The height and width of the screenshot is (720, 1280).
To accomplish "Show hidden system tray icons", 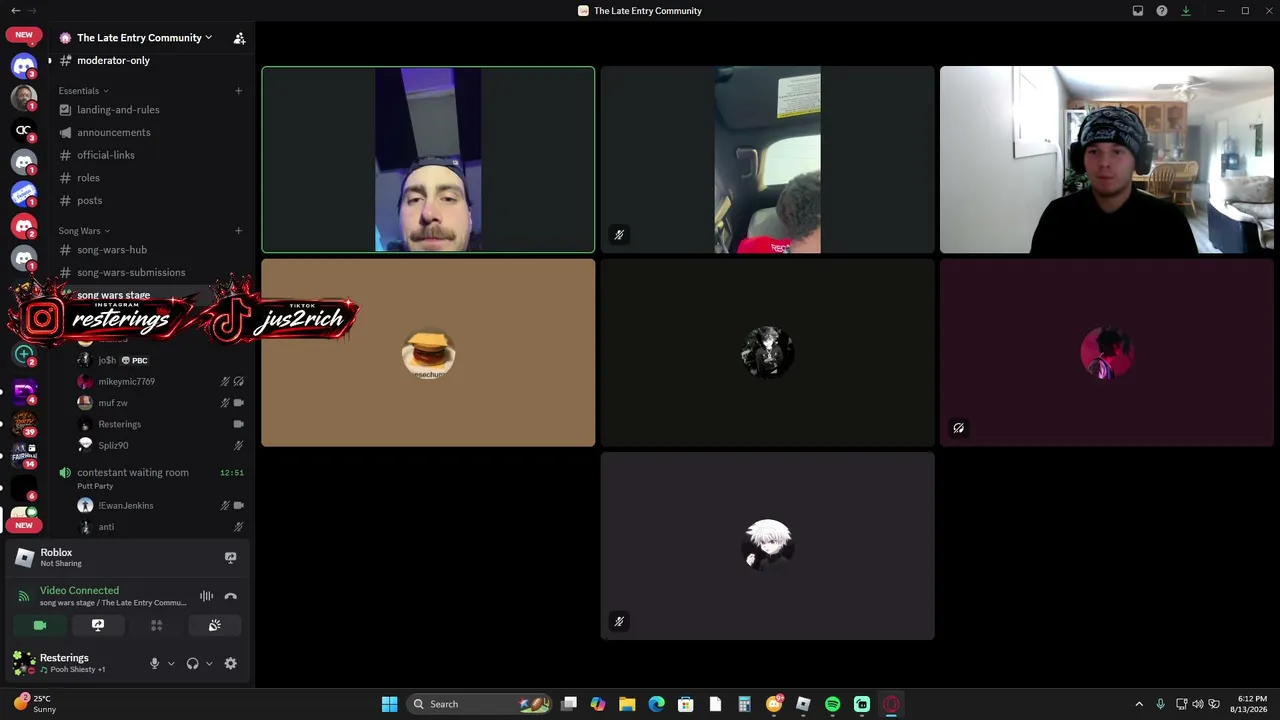I will click(x=1139, y=704).
